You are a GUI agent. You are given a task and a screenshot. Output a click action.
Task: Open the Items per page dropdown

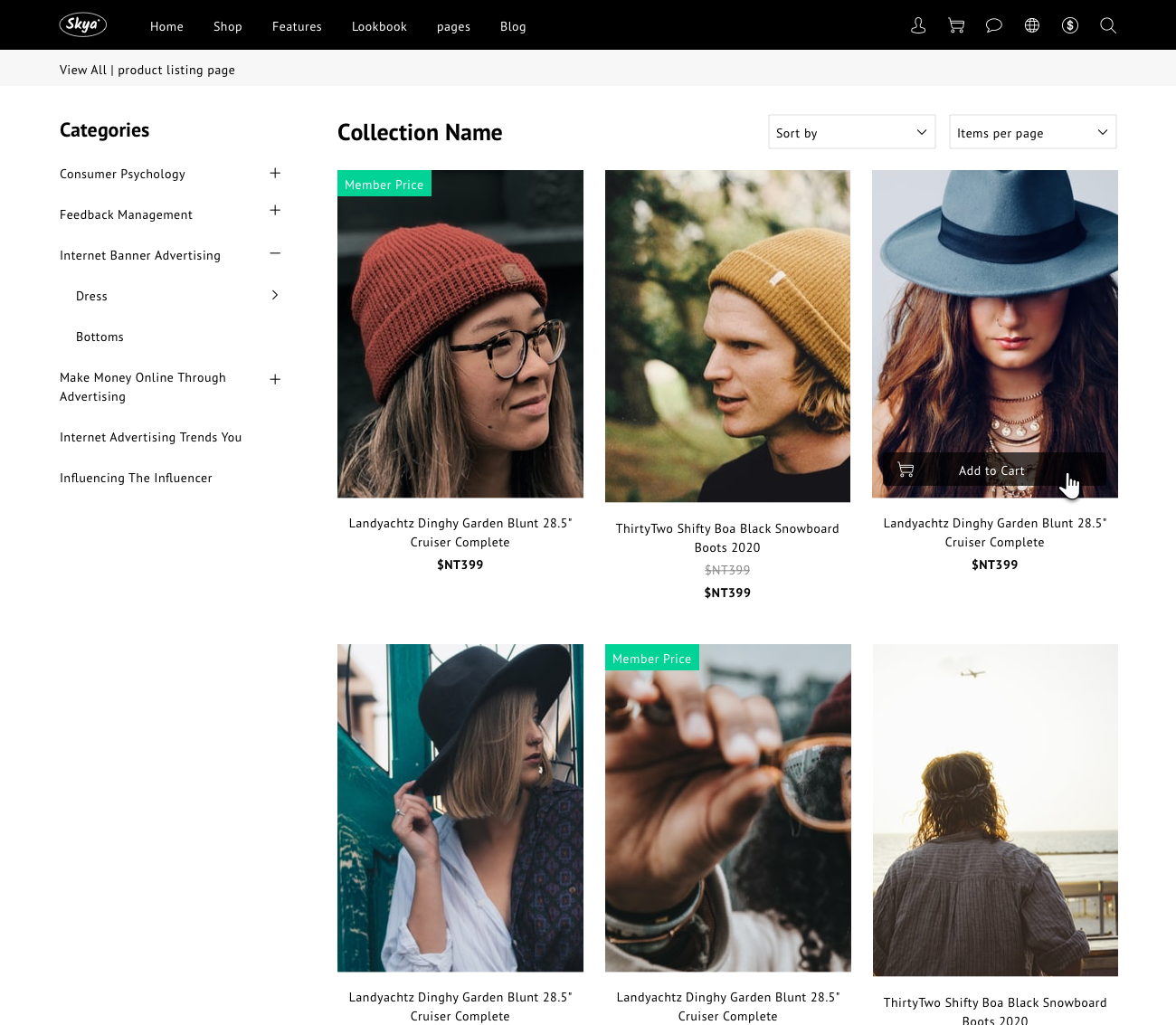pos(1032,132)
